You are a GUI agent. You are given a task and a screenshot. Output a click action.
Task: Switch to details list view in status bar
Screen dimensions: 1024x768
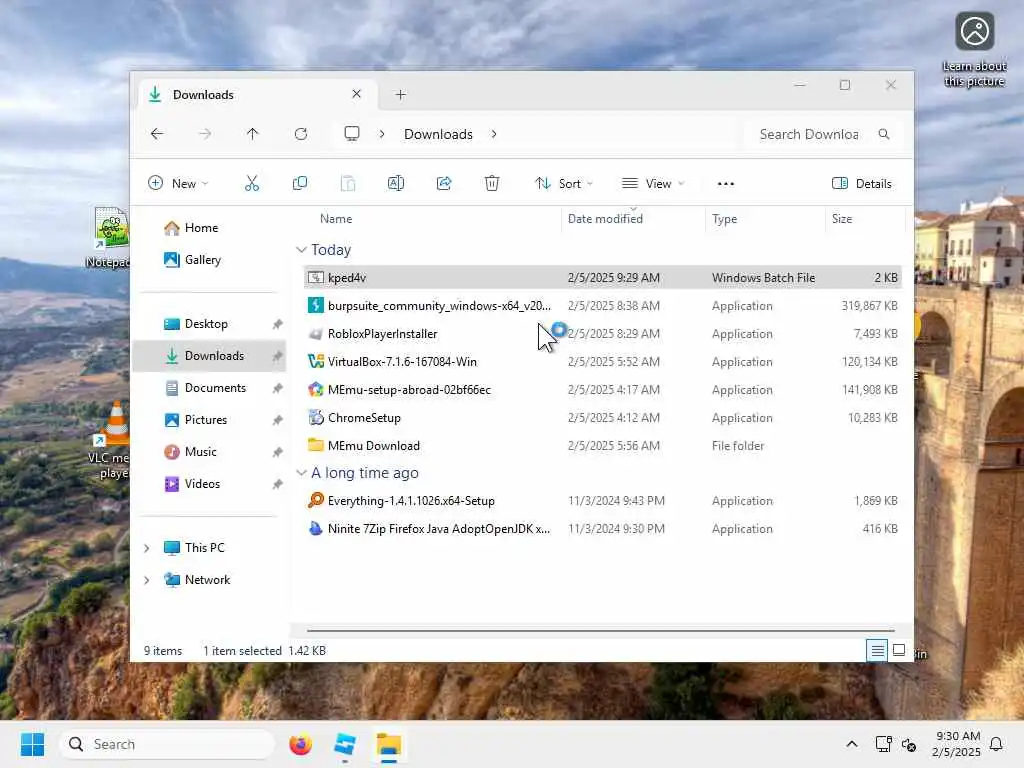point(877,650)
